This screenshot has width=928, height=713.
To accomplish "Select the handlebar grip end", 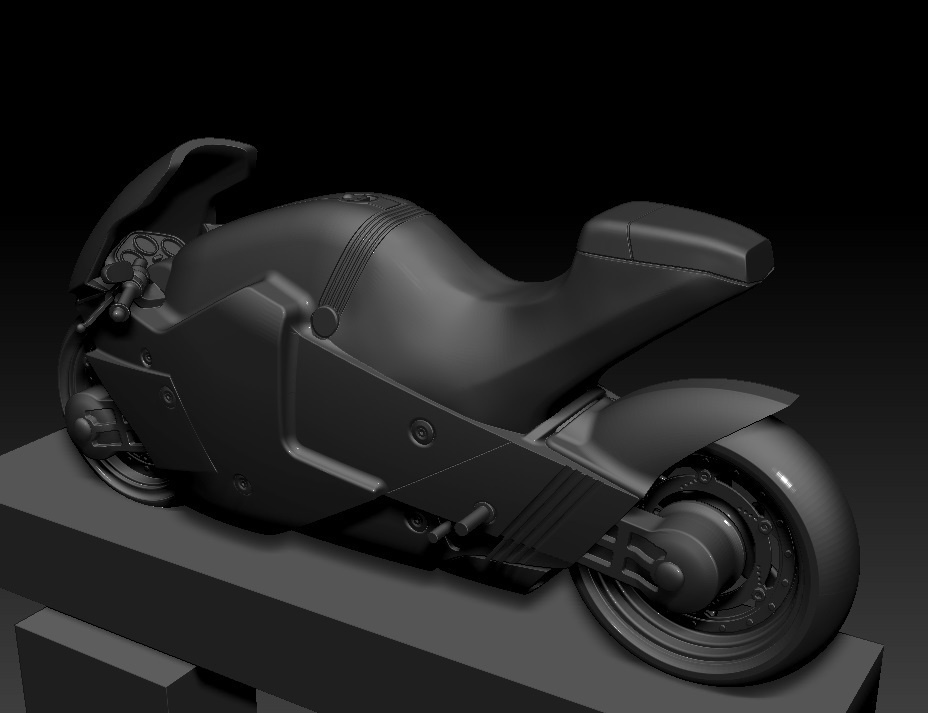I will [119, 311].
